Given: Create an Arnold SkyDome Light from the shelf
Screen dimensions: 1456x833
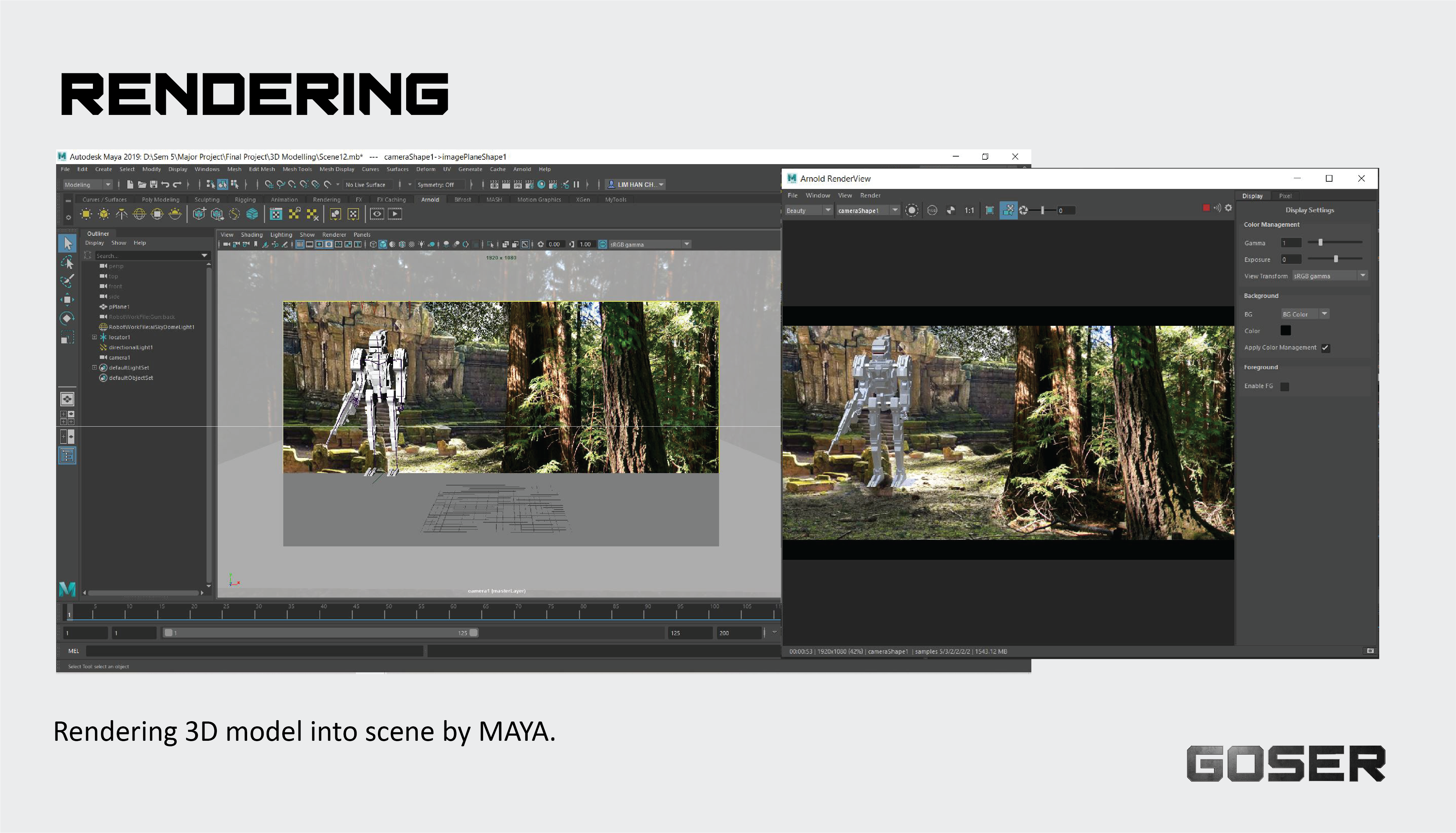Looking at the screenshot, I should click(139, 214).
